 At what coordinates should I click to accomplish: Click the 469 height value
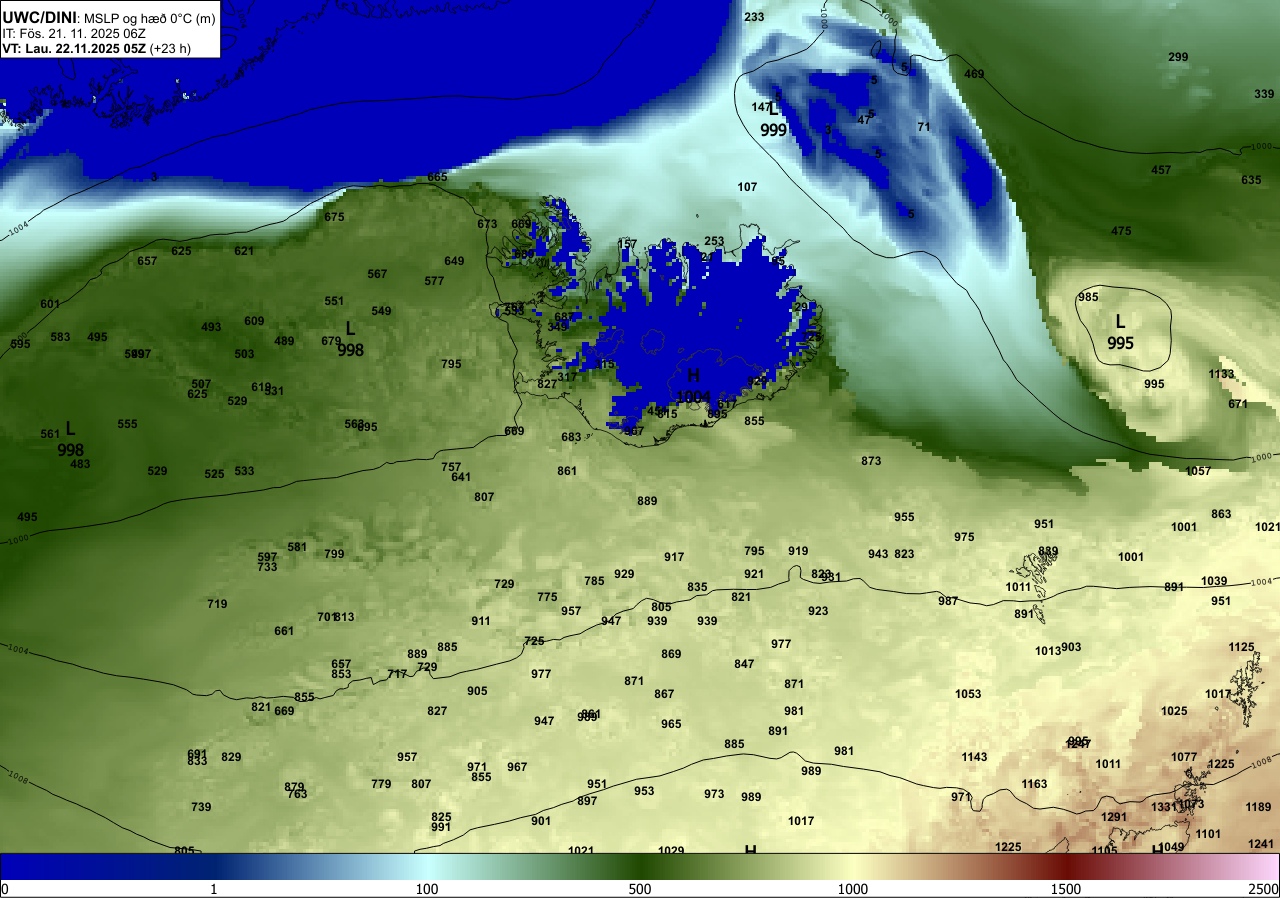974,74
